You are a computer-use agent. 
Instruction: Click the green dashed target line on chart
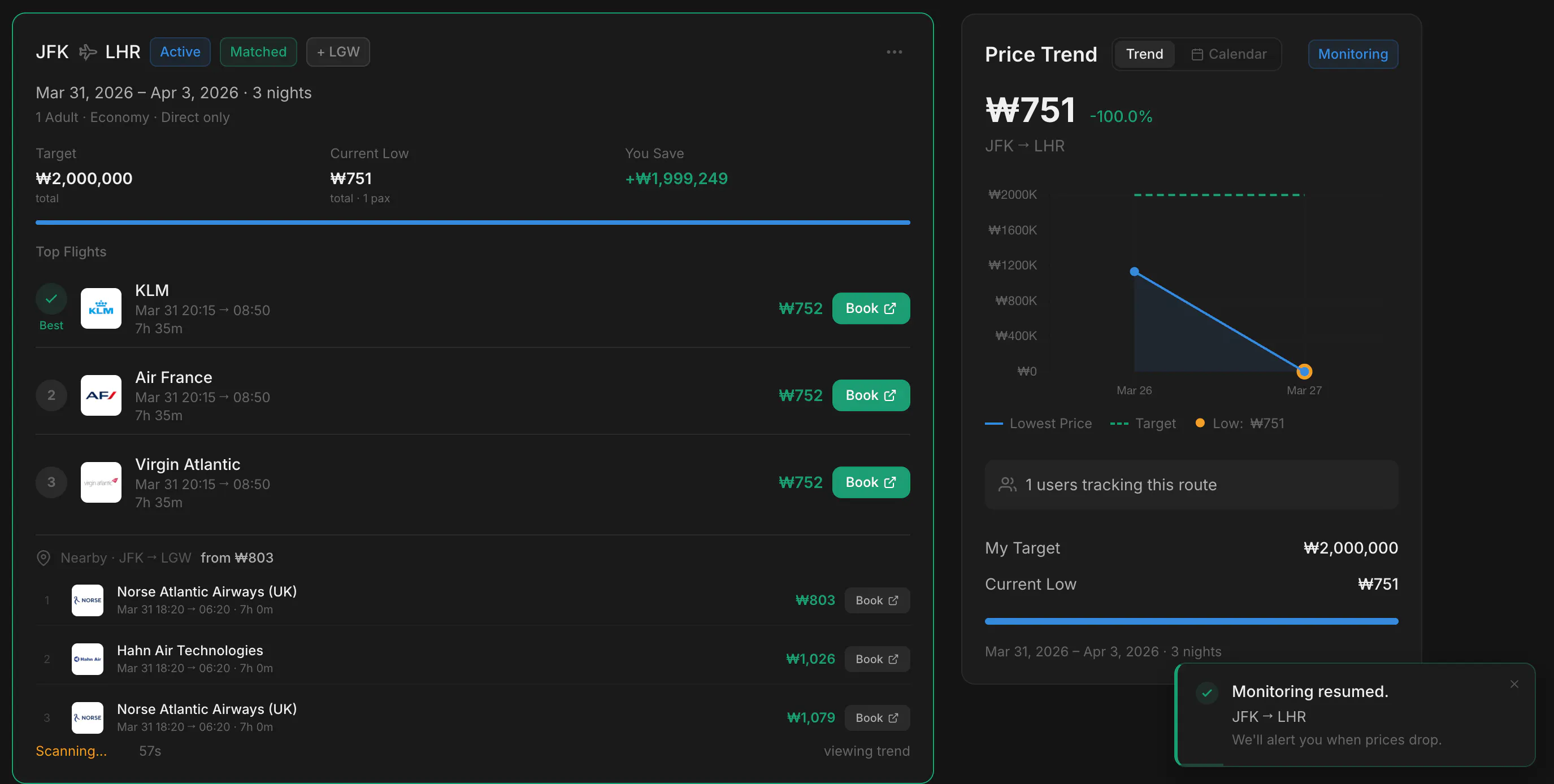[1218, 195]
